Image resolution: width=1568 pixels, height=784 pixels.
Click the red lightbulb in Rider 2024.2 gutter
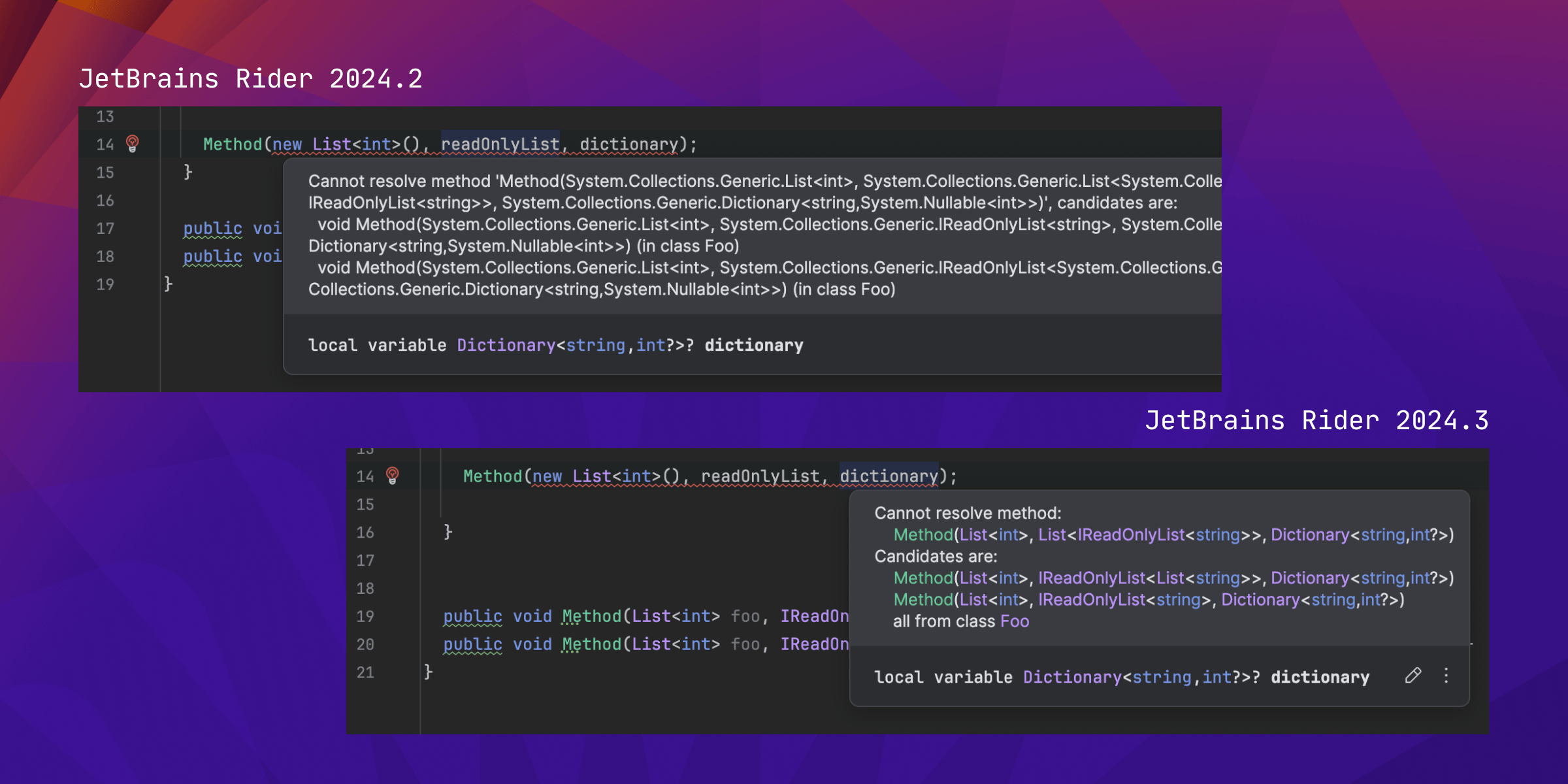(133, 143)
